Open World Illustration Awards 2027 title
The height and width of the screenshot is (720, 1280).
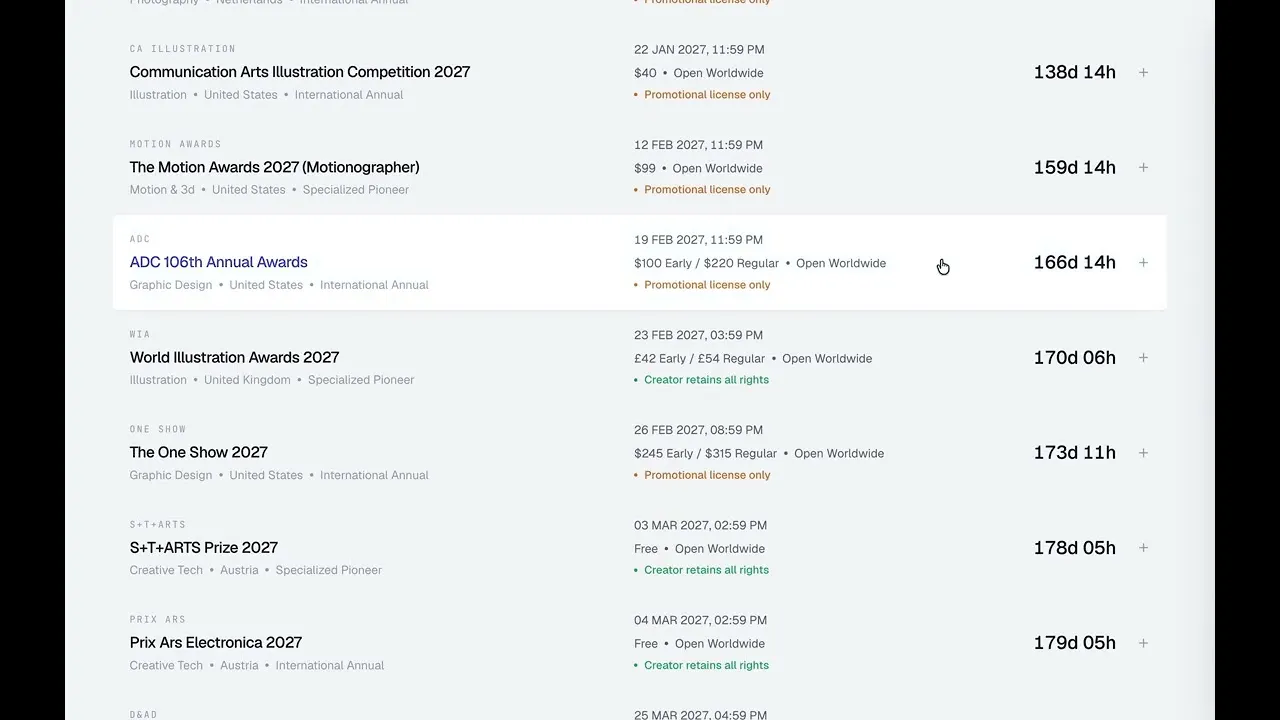(235, 357)
